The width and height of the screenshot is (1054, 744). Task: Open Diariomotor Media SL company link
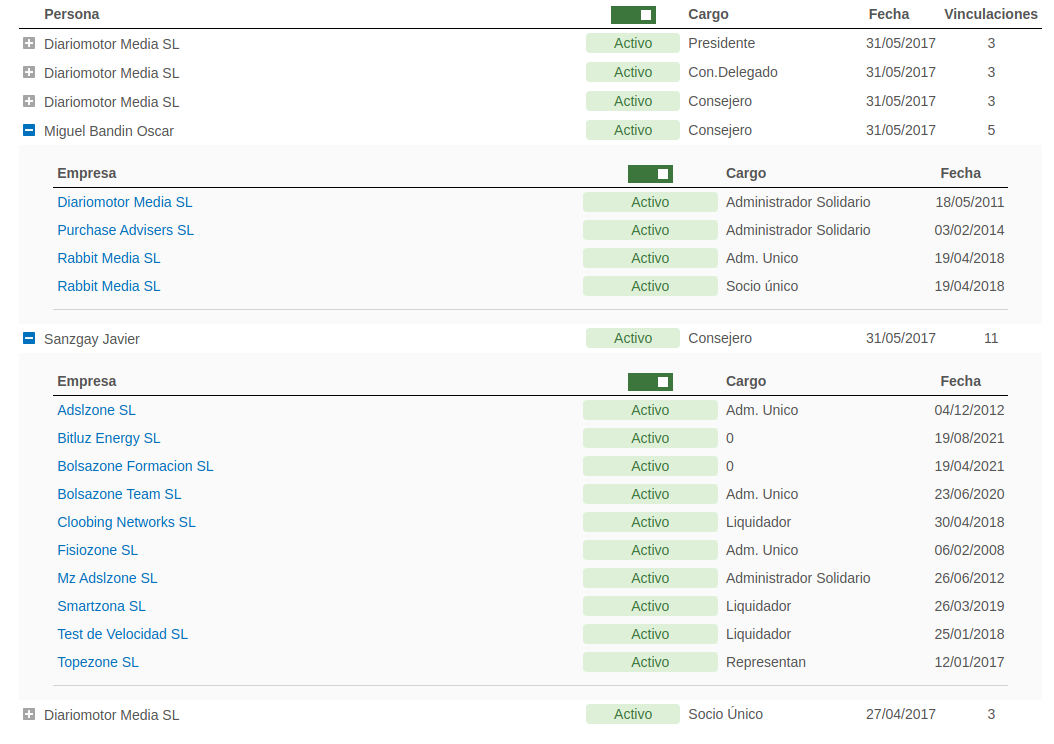tap(124, 202)
